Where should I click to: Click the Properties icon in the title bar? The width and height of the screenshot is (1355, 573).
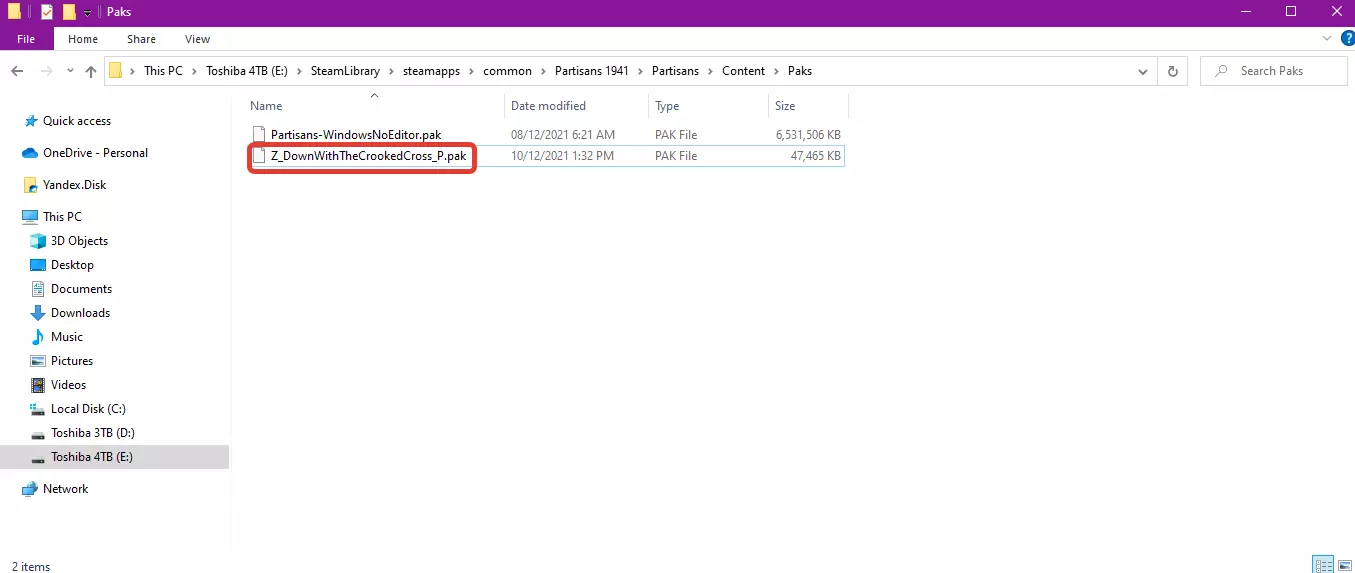point(47,12)
